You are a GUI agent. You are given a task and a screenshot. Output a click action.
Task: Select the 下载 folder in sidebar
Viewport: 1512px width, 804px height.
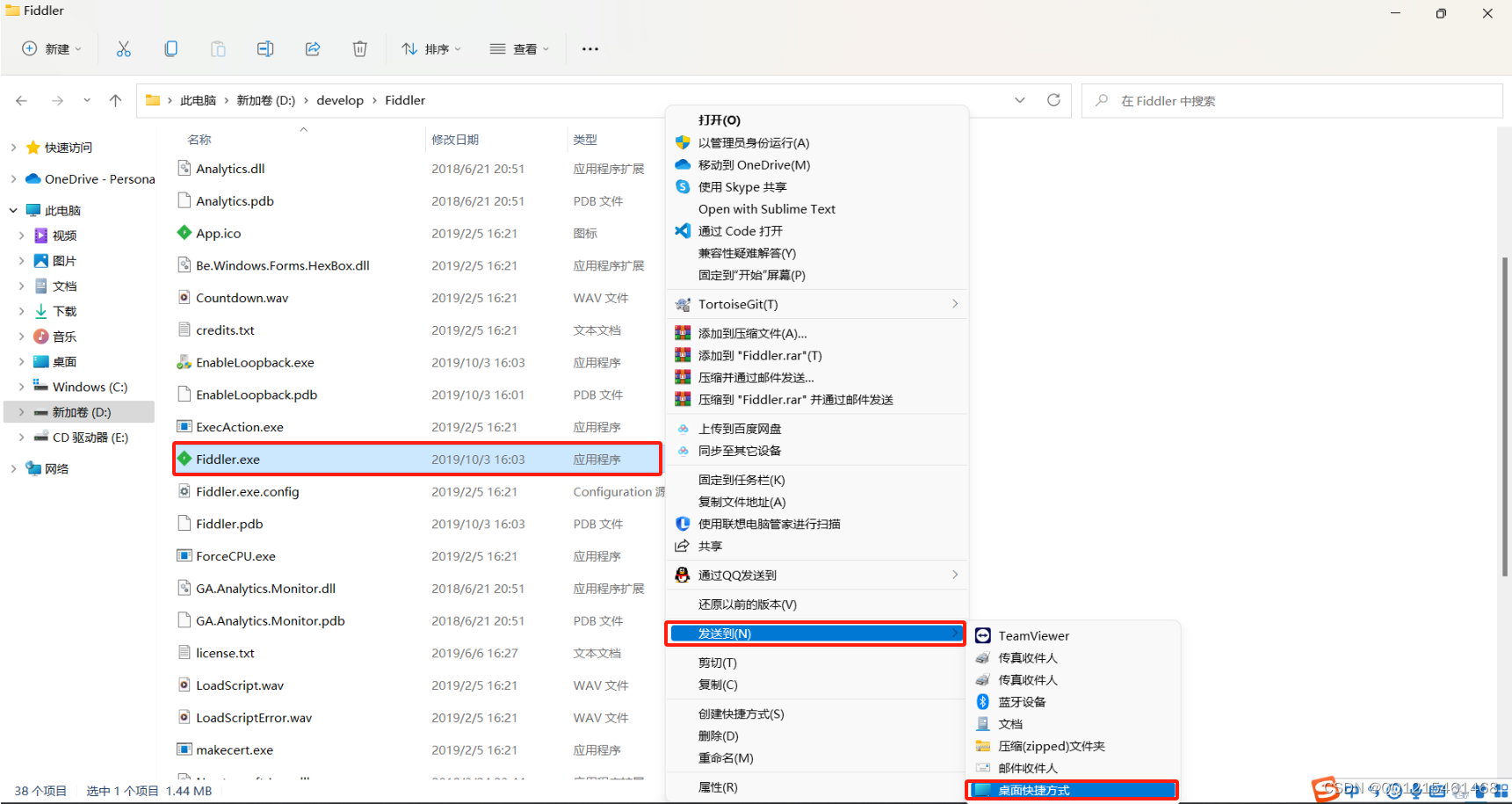click(65, 311)
